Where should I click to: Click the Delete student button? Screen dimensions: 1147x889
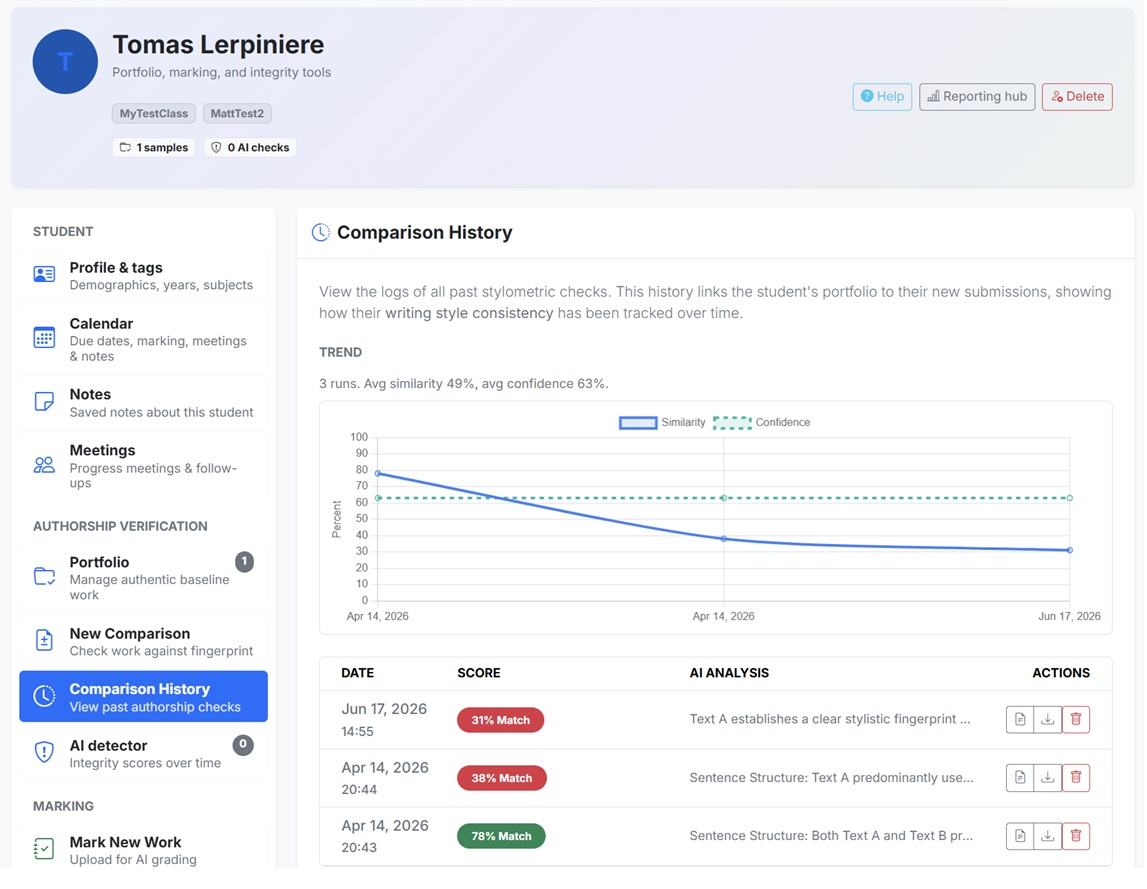tap(1077, 97)
